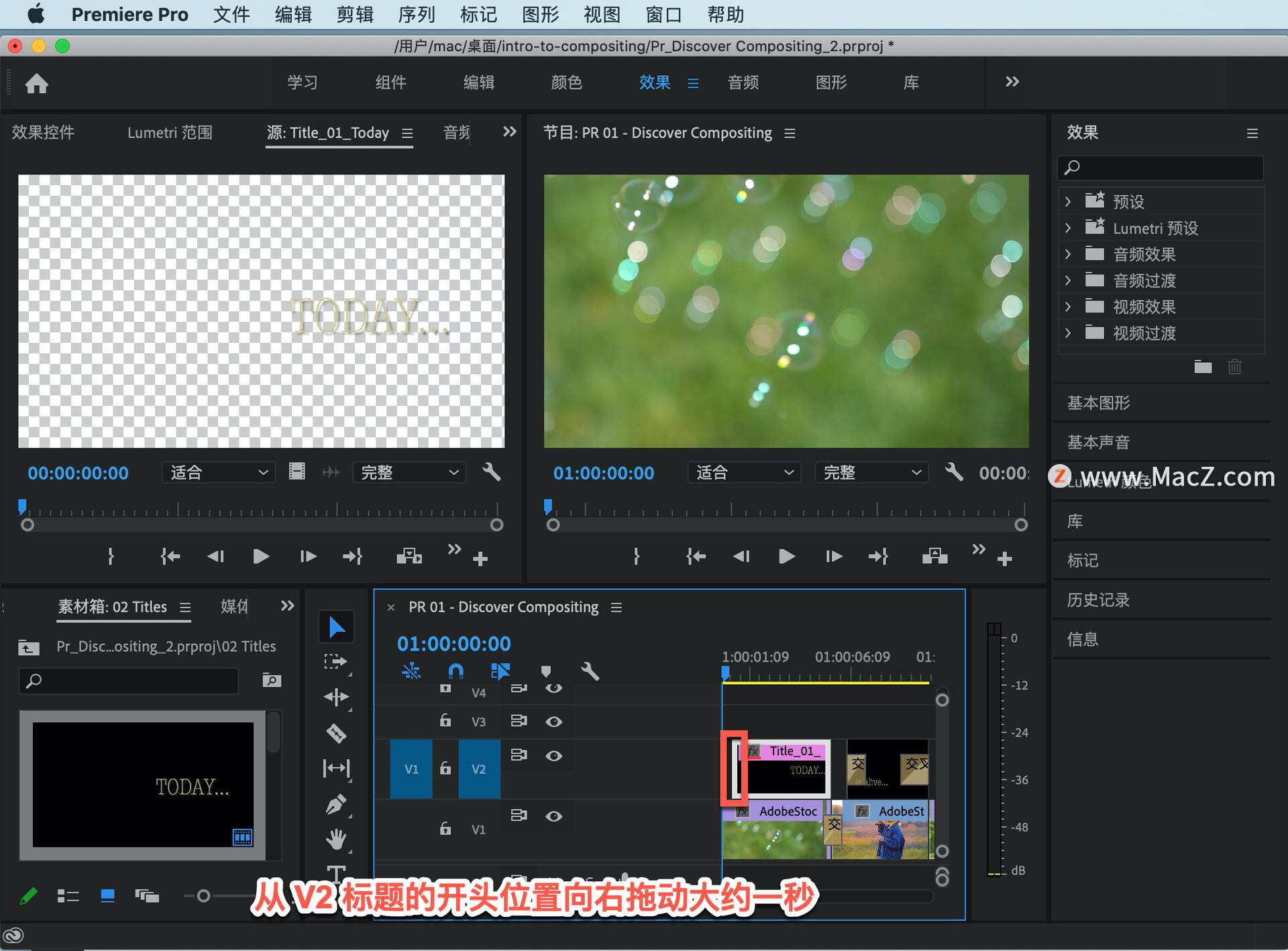Switch bin to icon view
The width and height of the screenshot is (1288, 951).
click(107, 896)
